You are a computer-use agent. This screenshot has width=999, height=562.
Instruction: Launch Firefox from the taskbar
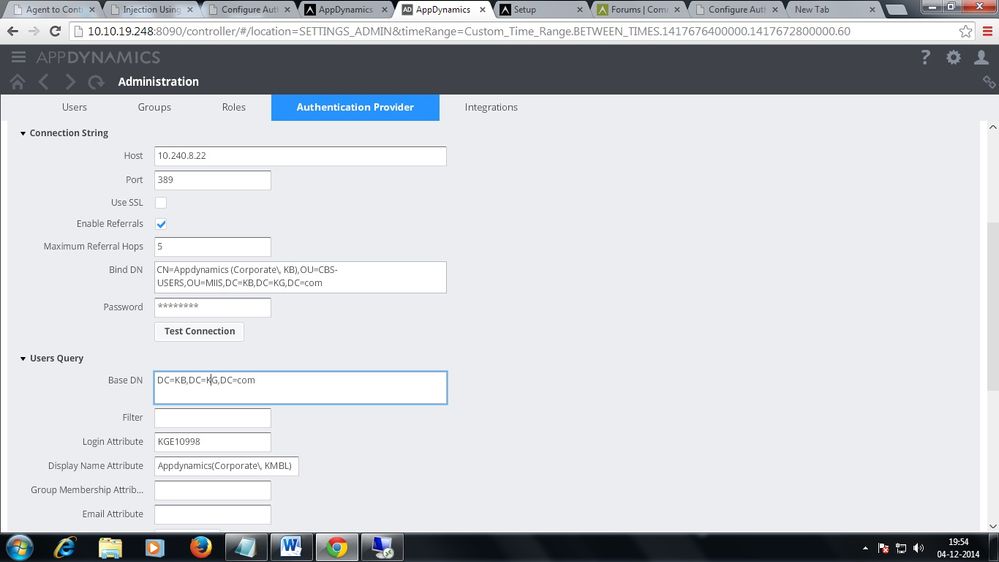200,547
